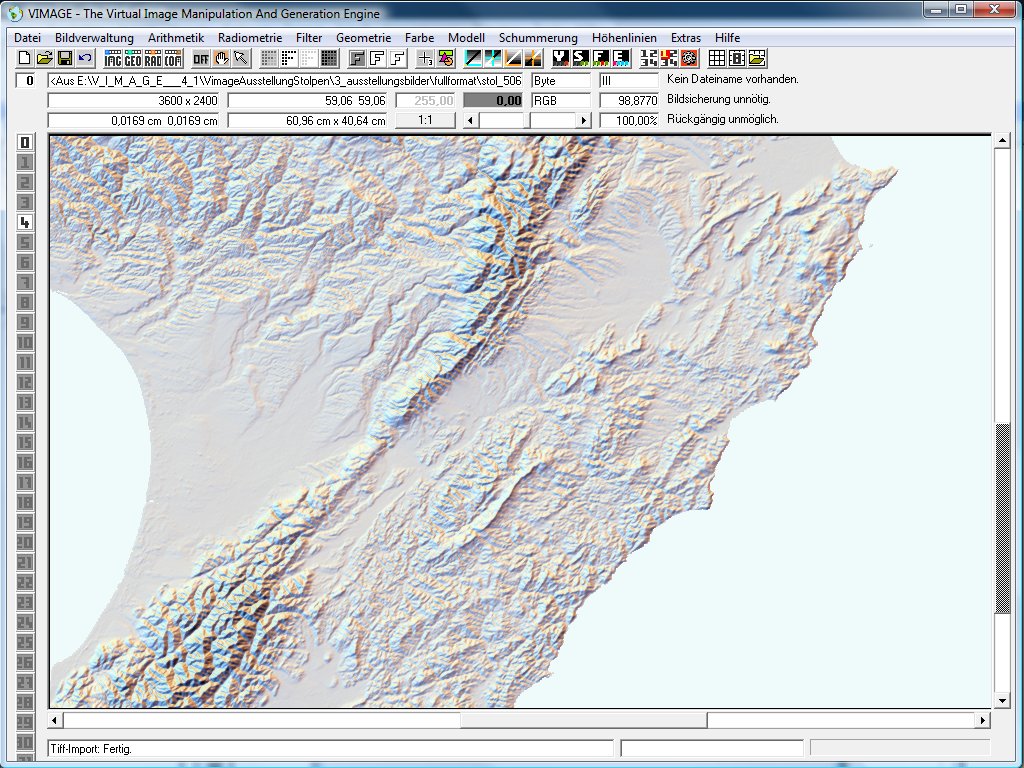Open the Schummerung menu
The width and height of the screenshot is (1024, 768).
pyautogui.click(x=538, y=37)
